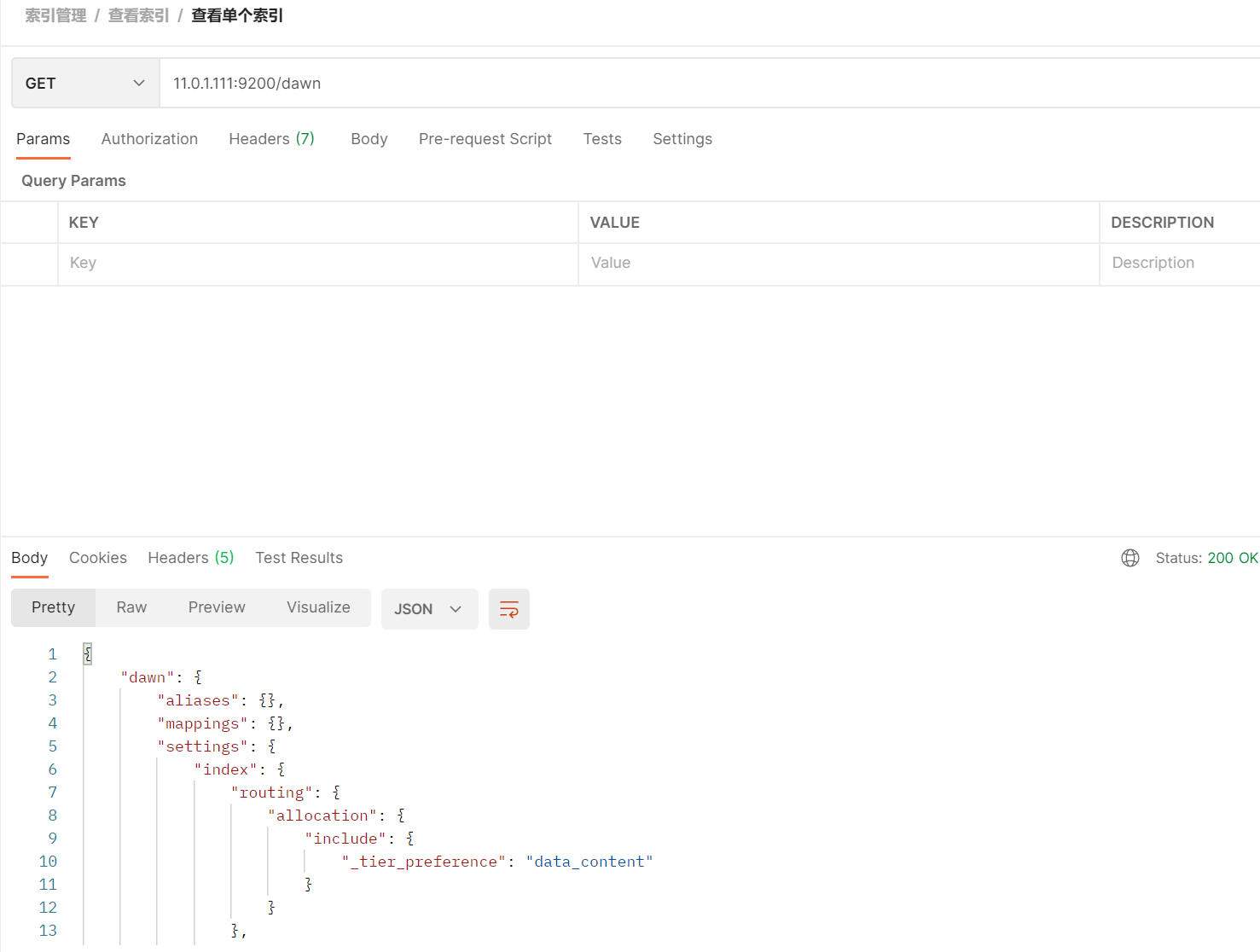Click the "routing" key in JSON
Screen dimensions: 1260x952
271,792
